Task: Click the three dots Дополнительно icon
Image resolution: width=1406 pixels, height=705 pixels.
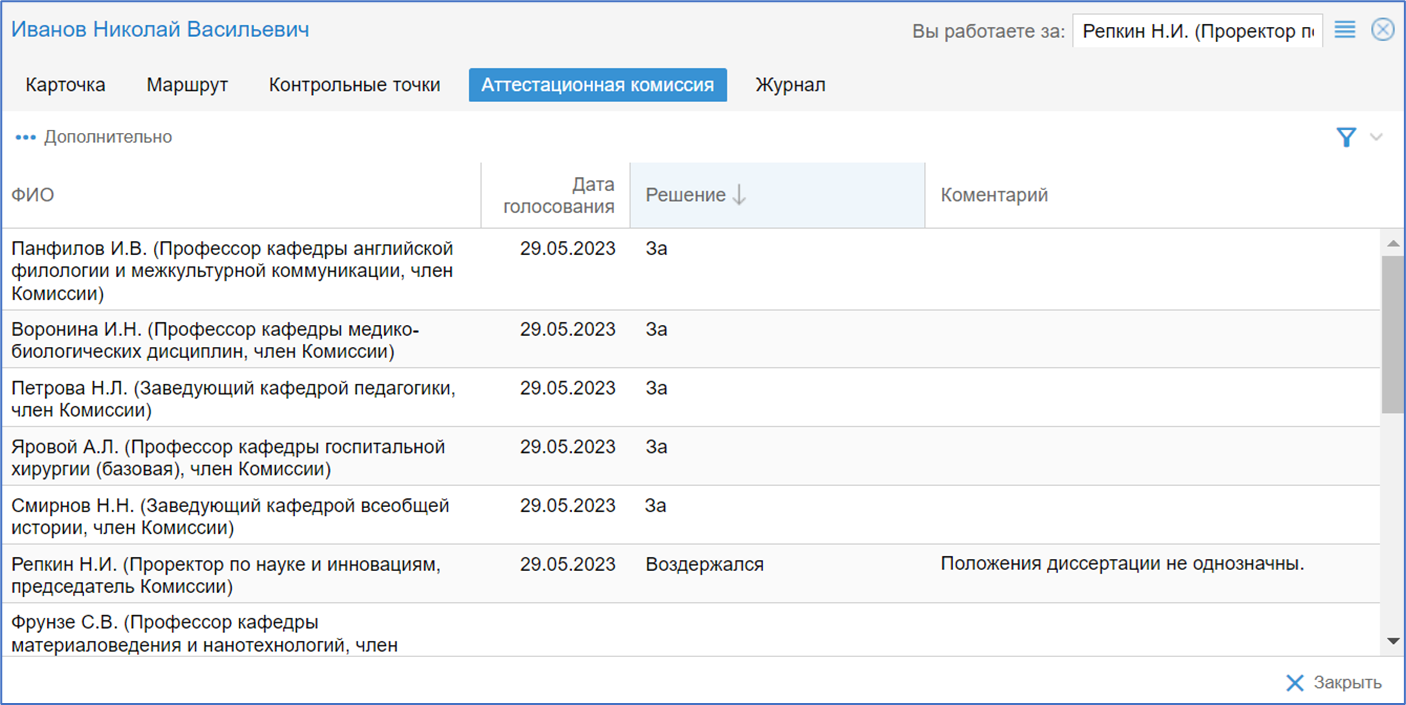Action: tap(25, 137)
